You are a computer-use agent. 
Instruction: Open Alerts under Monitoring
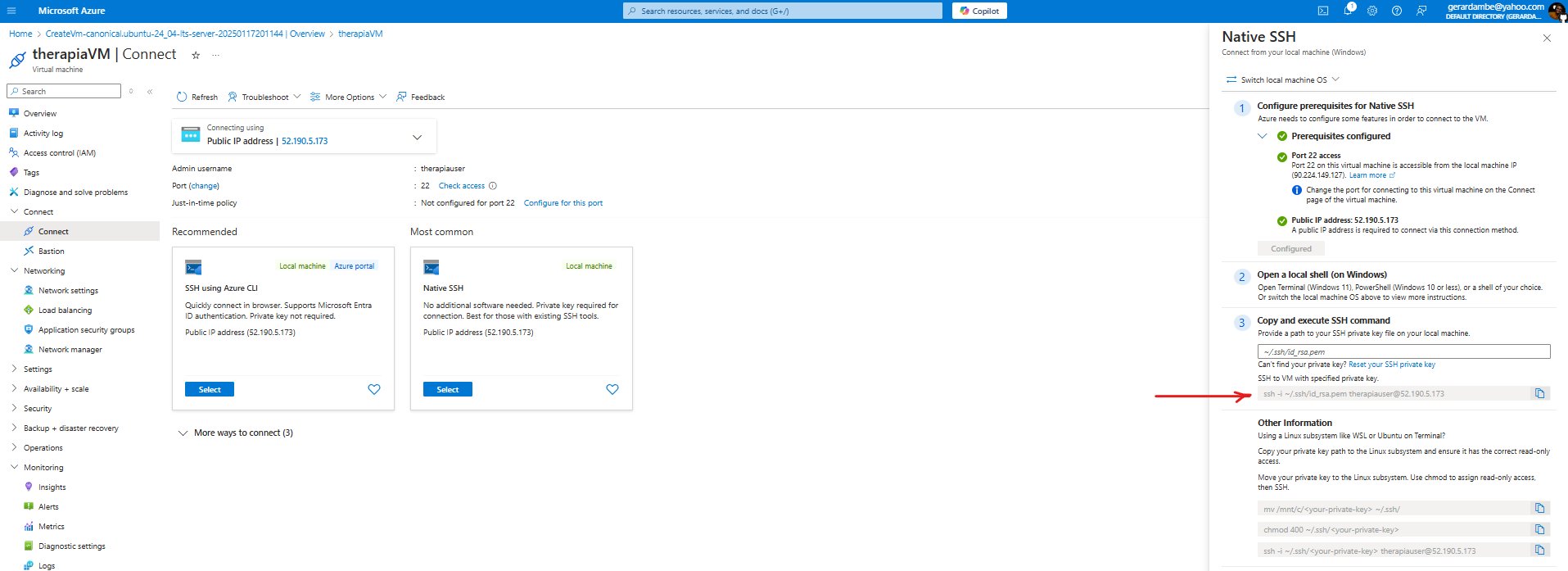click(x=48, y=507)
